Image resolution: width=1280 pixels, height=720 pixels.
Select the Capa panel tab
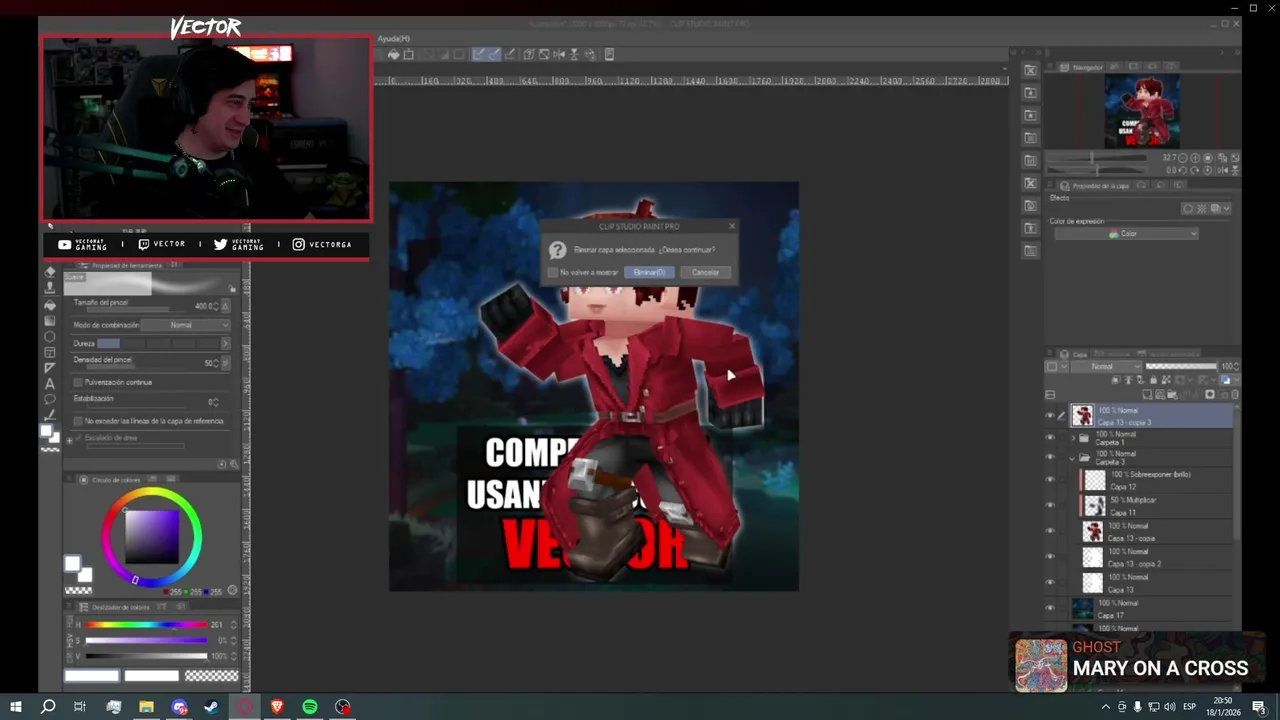click(x=1074, y=354)
